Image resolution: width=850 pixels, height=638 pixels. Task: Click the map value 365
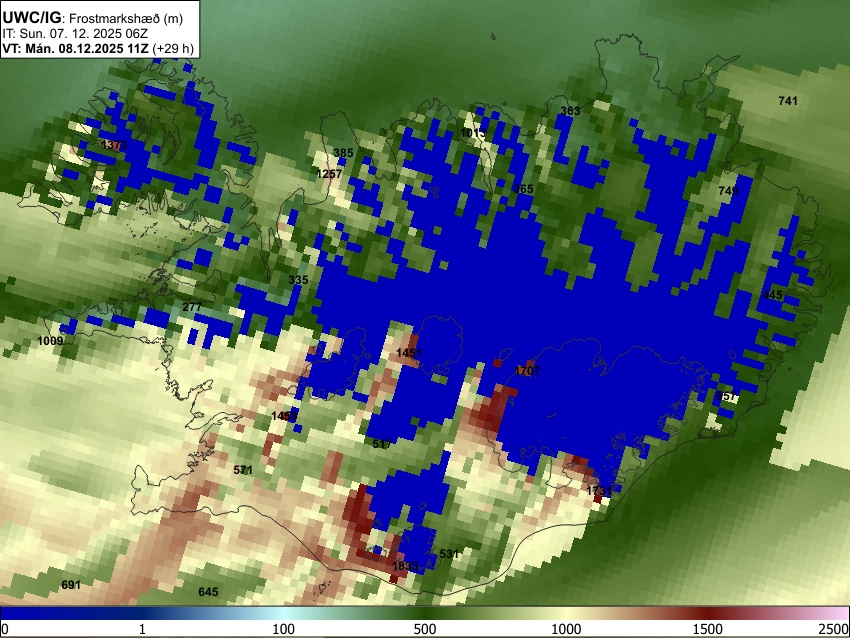pos(524,189)
